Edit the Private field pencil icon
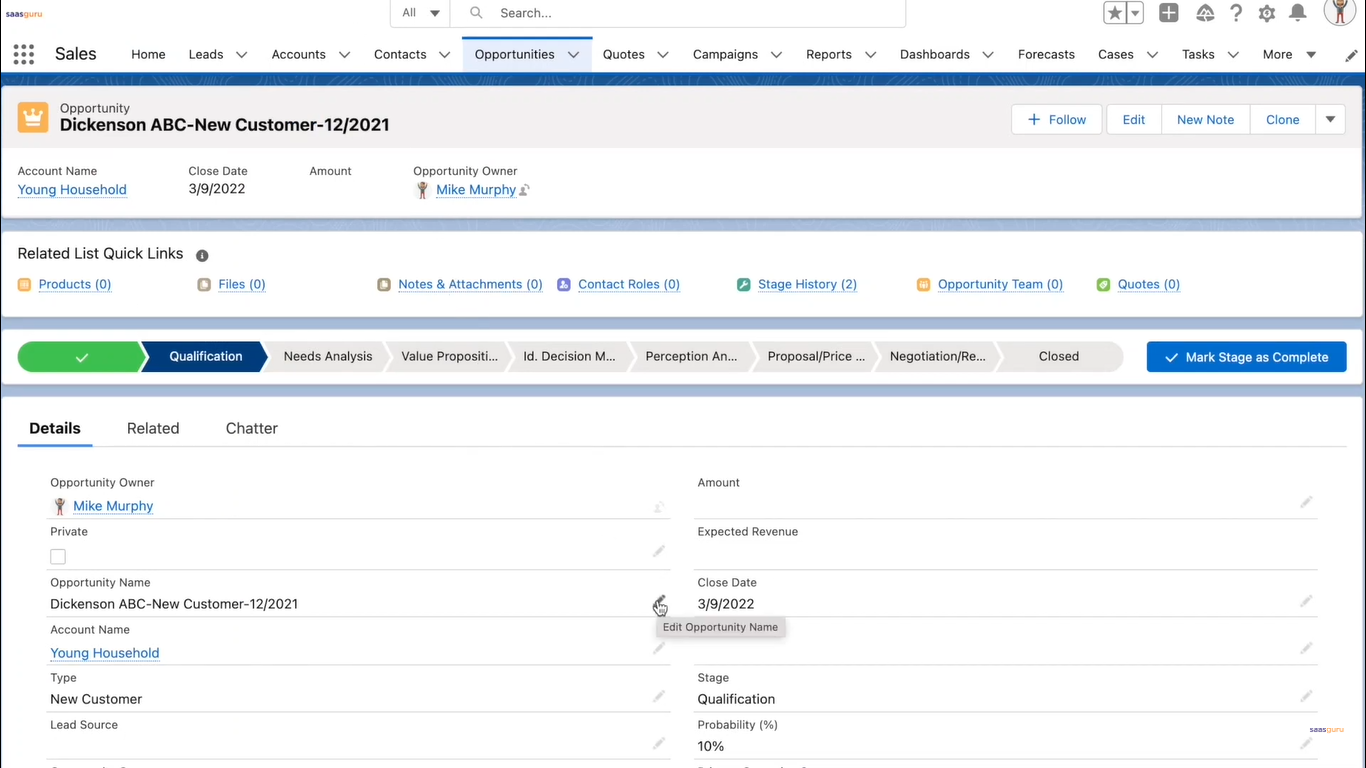1366x768 pixels. coord(659,551)
